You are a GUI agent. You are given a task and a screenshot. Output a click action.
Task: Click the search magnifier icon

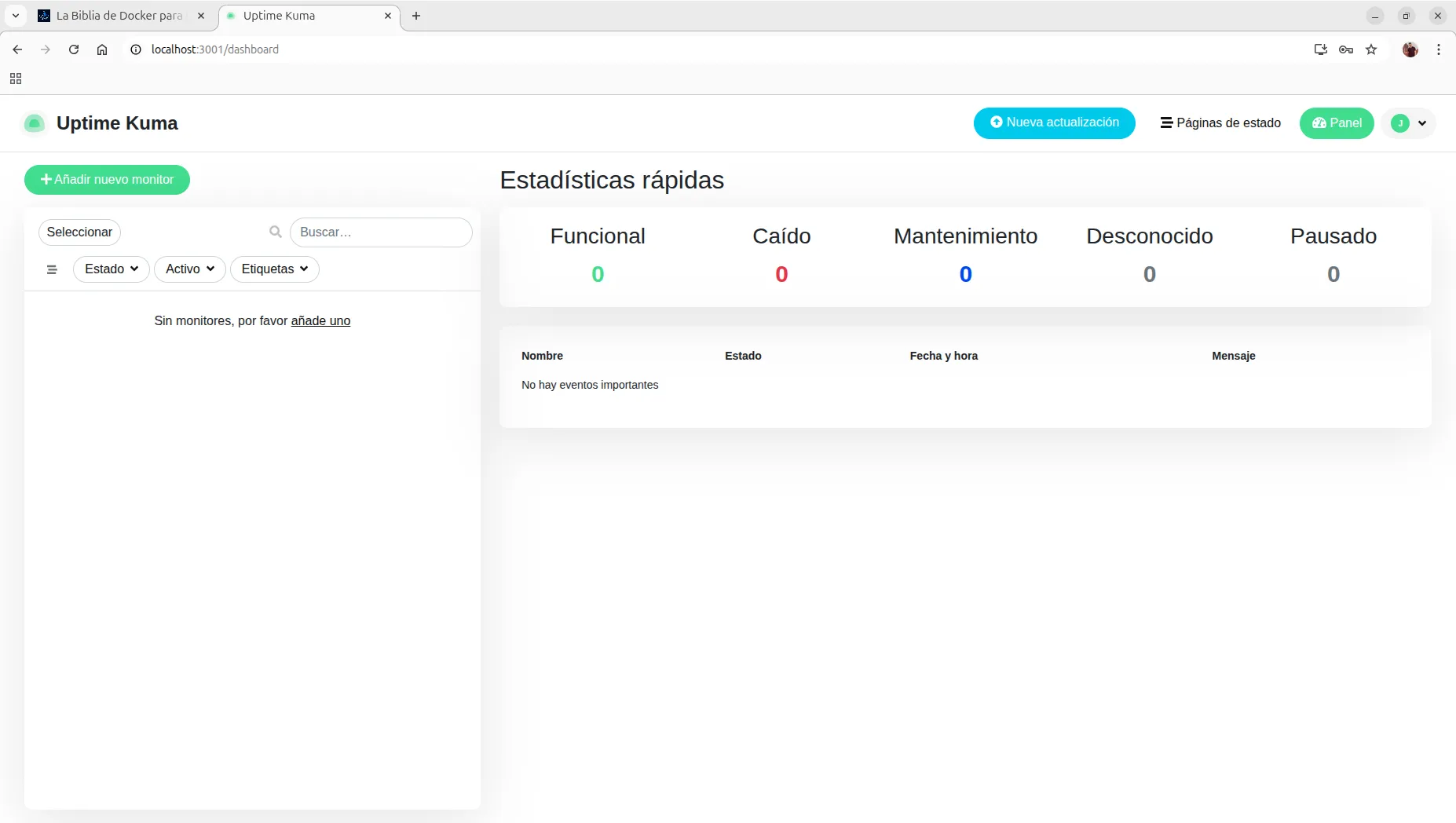276,232
